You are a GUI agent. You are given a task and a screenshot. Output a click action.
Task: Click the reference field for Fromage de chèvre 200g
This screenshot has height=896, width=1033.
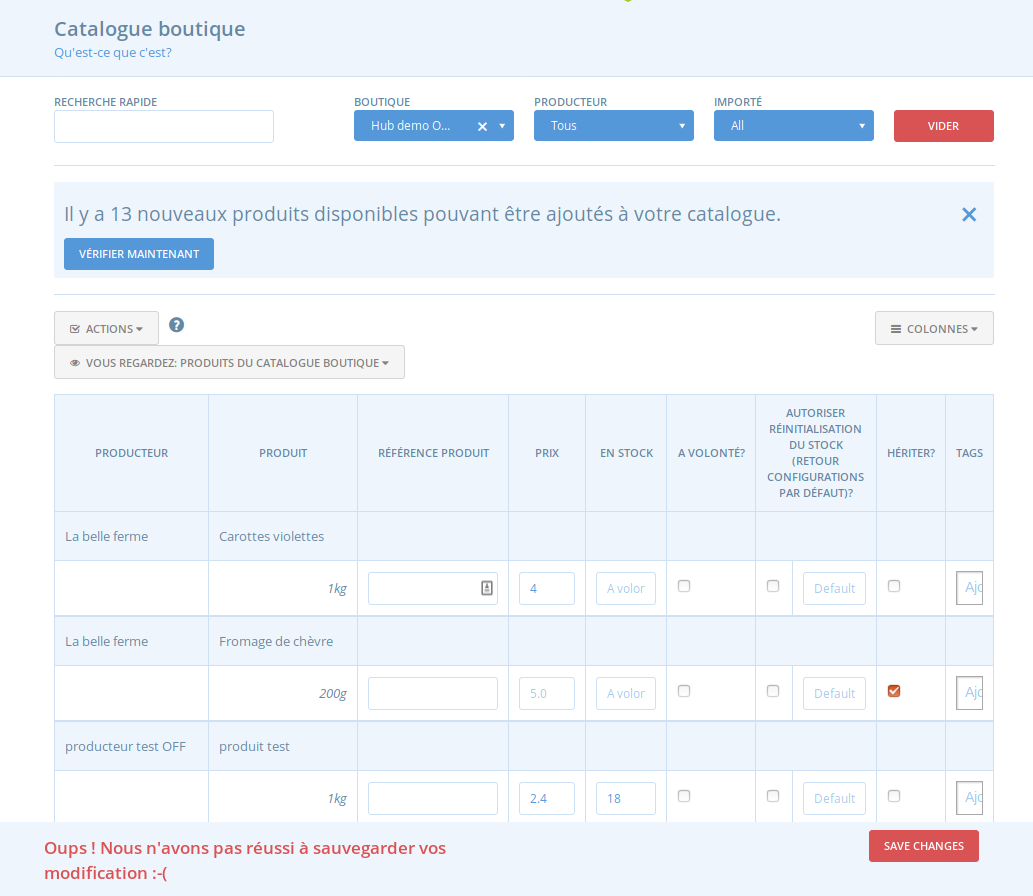tap(433, 693)
